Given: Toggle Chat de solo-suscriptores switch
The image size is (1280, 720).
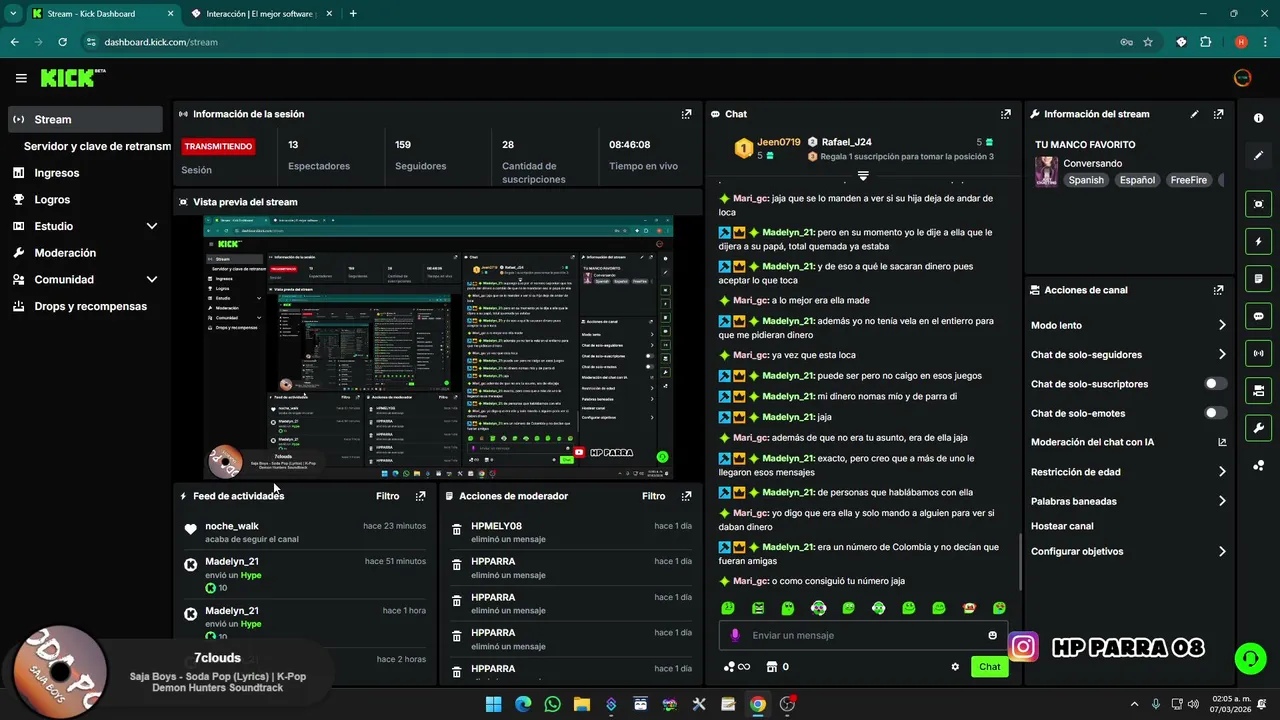Looking at the screenshot, I should pyautogui.click(x=1215, y=384).
